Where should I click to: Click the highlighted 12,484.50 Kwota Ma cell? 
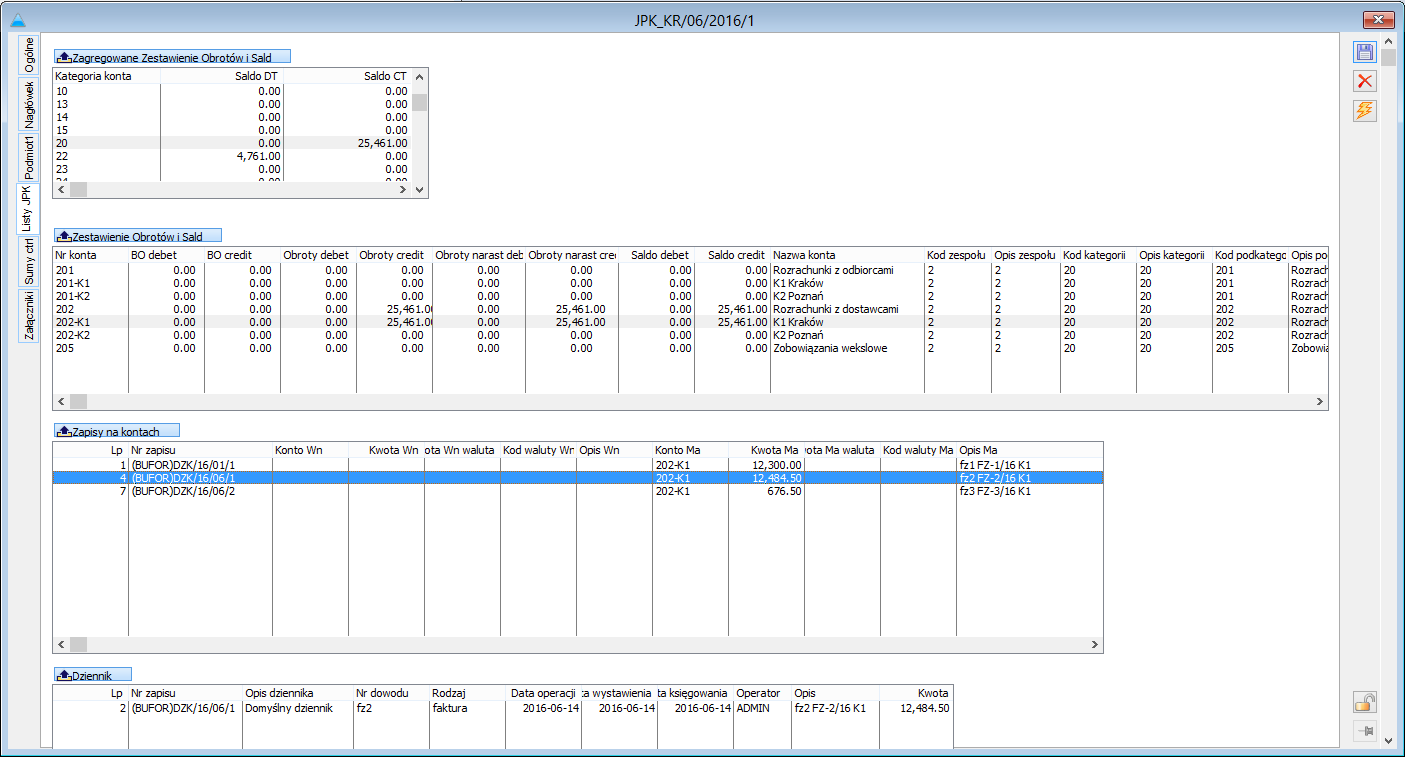766,478
